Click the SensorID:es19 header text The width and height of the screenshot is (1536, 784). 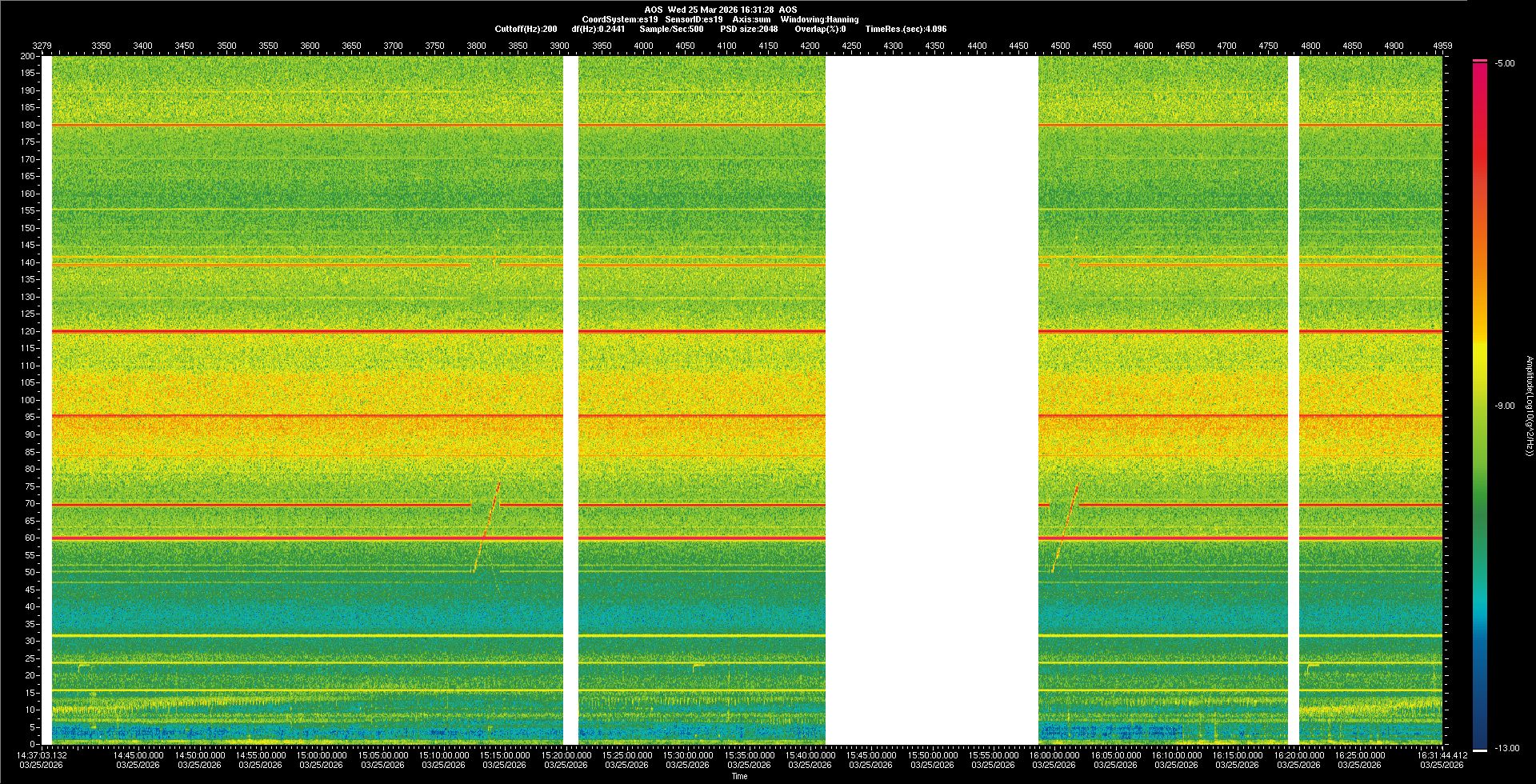[694, 19]
